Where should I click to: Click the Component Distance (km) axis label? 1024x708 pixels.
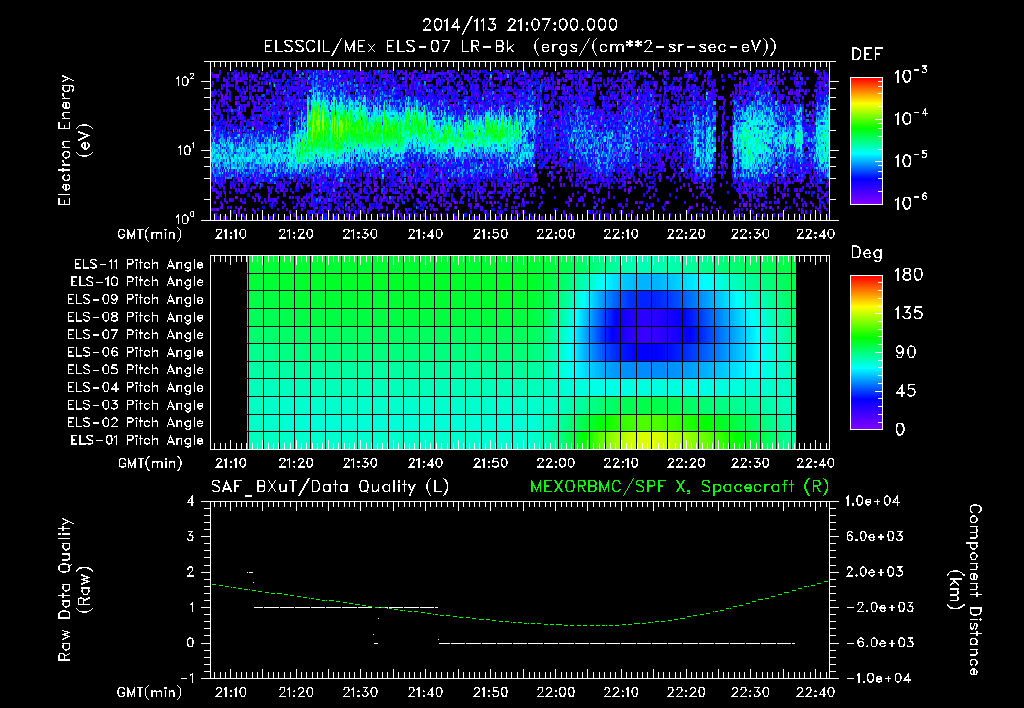tap(965, 590)
